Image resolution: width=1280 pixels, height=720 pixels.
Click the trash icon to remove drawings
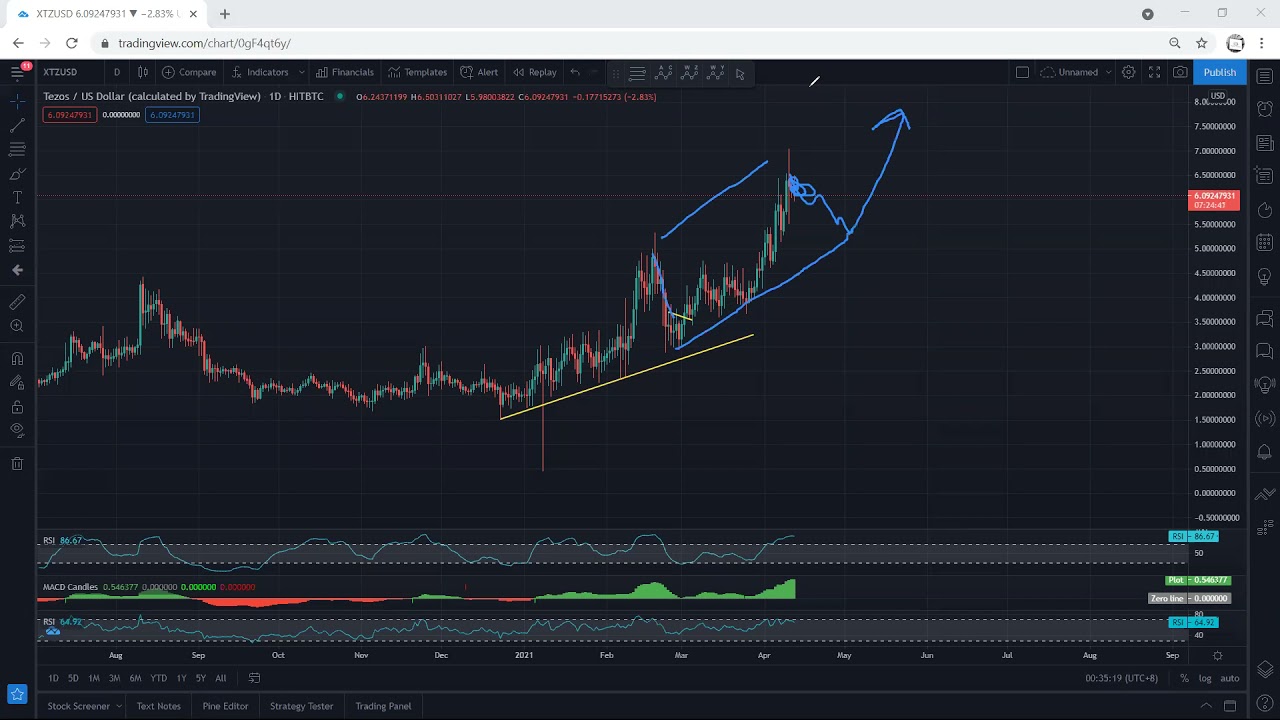[17, 464]
